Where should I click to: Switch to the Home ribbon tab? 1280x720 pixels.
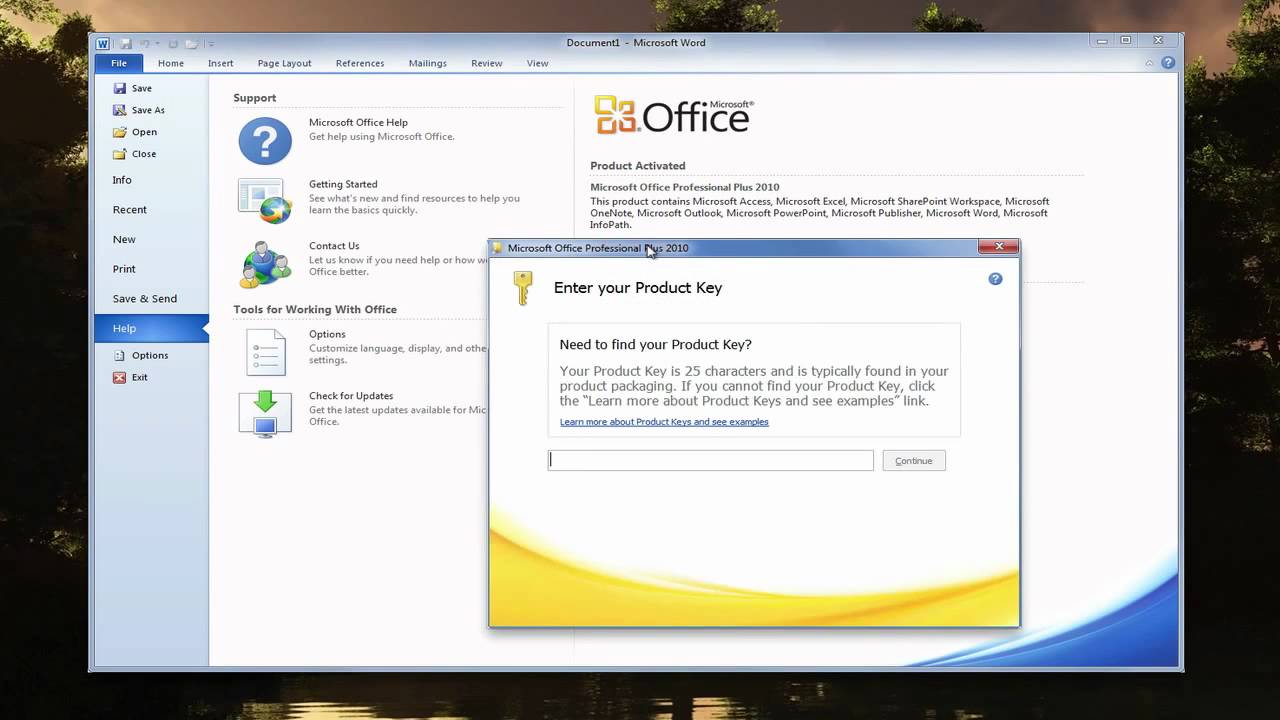171,63
